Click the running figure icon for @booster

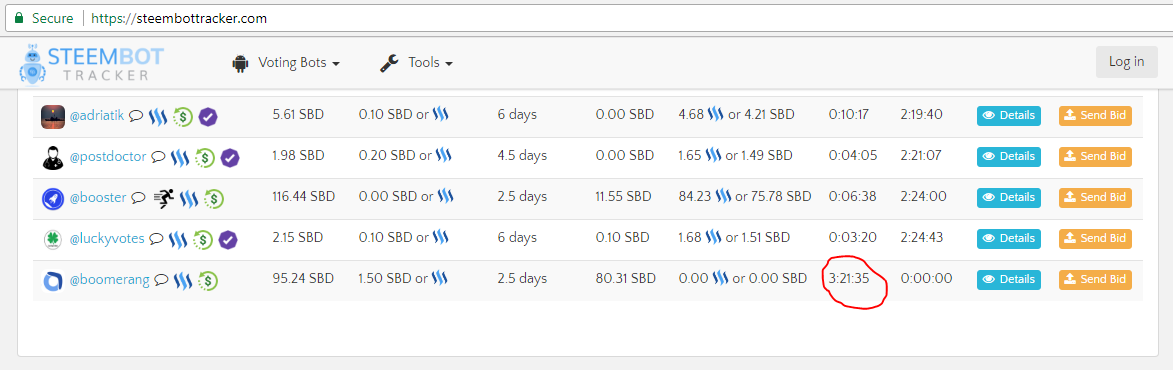pyautogui.click(x=163, y=198)
